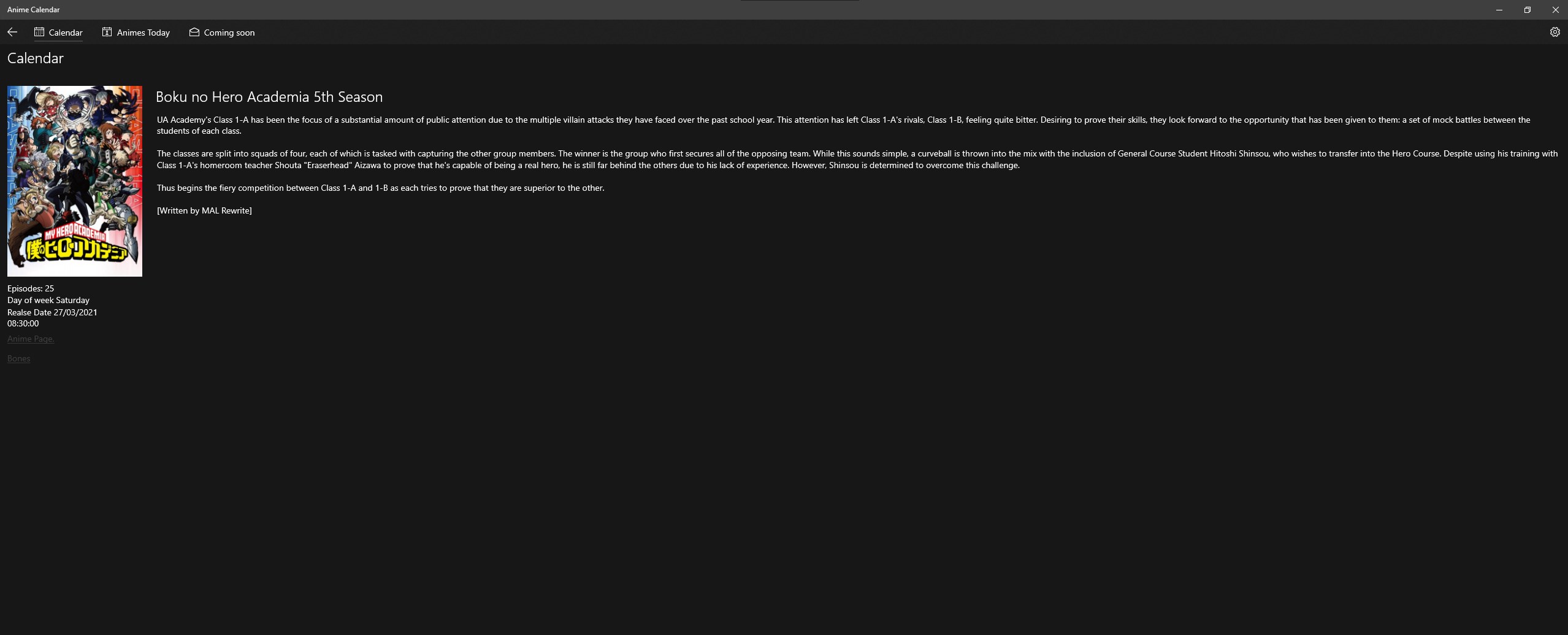Follow the Bones studio link
The image size is (1568, 635).
point(18,358)
